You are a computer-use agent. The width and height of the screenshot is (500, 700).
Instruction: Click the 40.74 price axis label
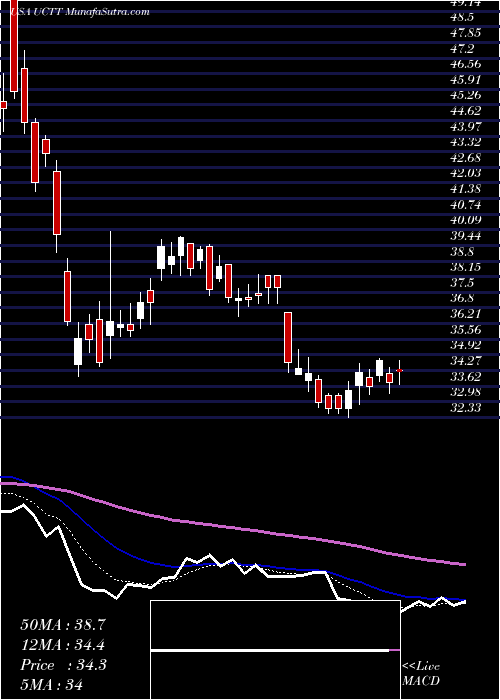[x=466, y=205]
